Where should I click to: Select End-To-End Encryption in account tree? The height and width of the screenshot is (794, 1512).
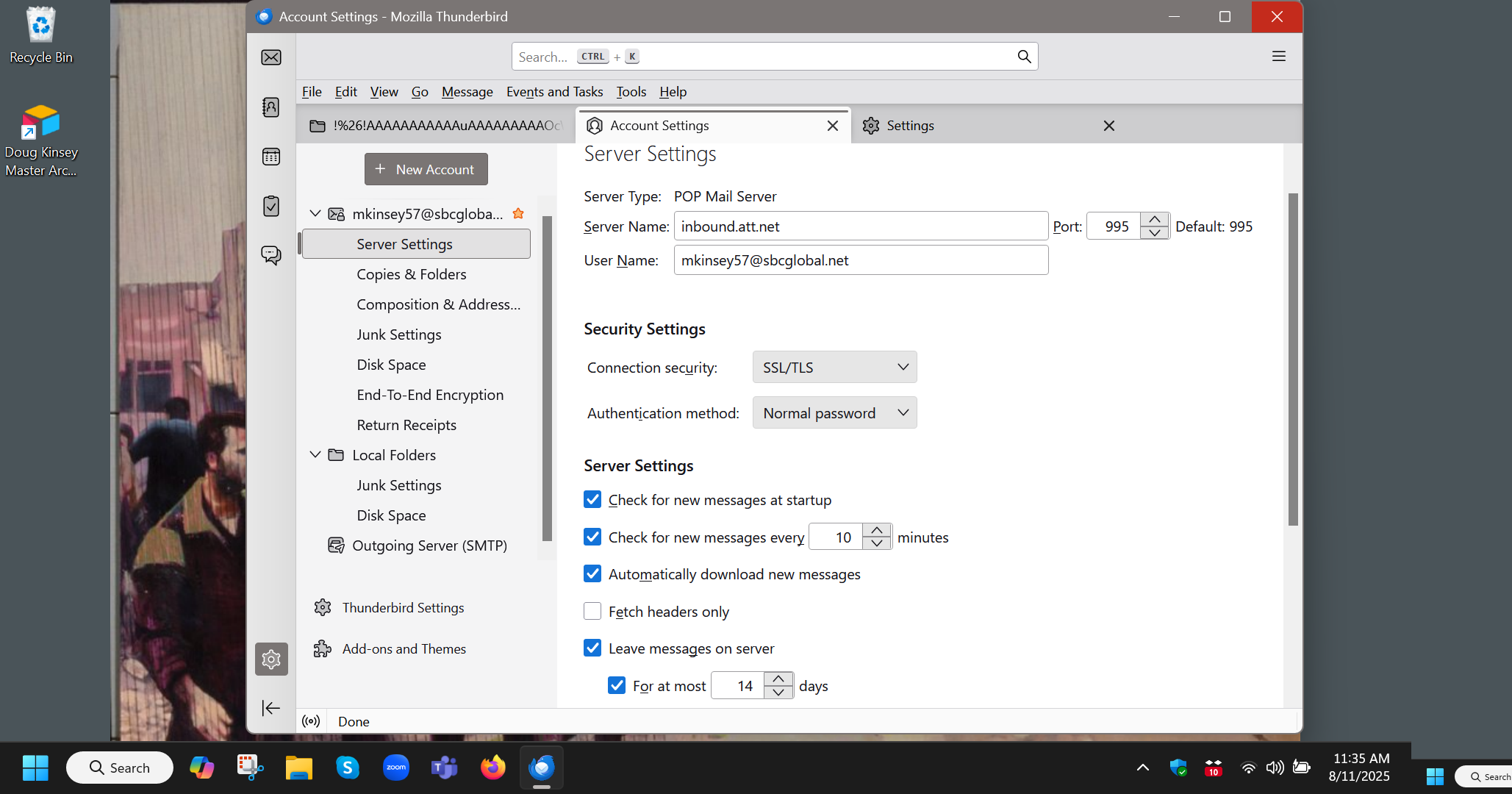(430, 395)
